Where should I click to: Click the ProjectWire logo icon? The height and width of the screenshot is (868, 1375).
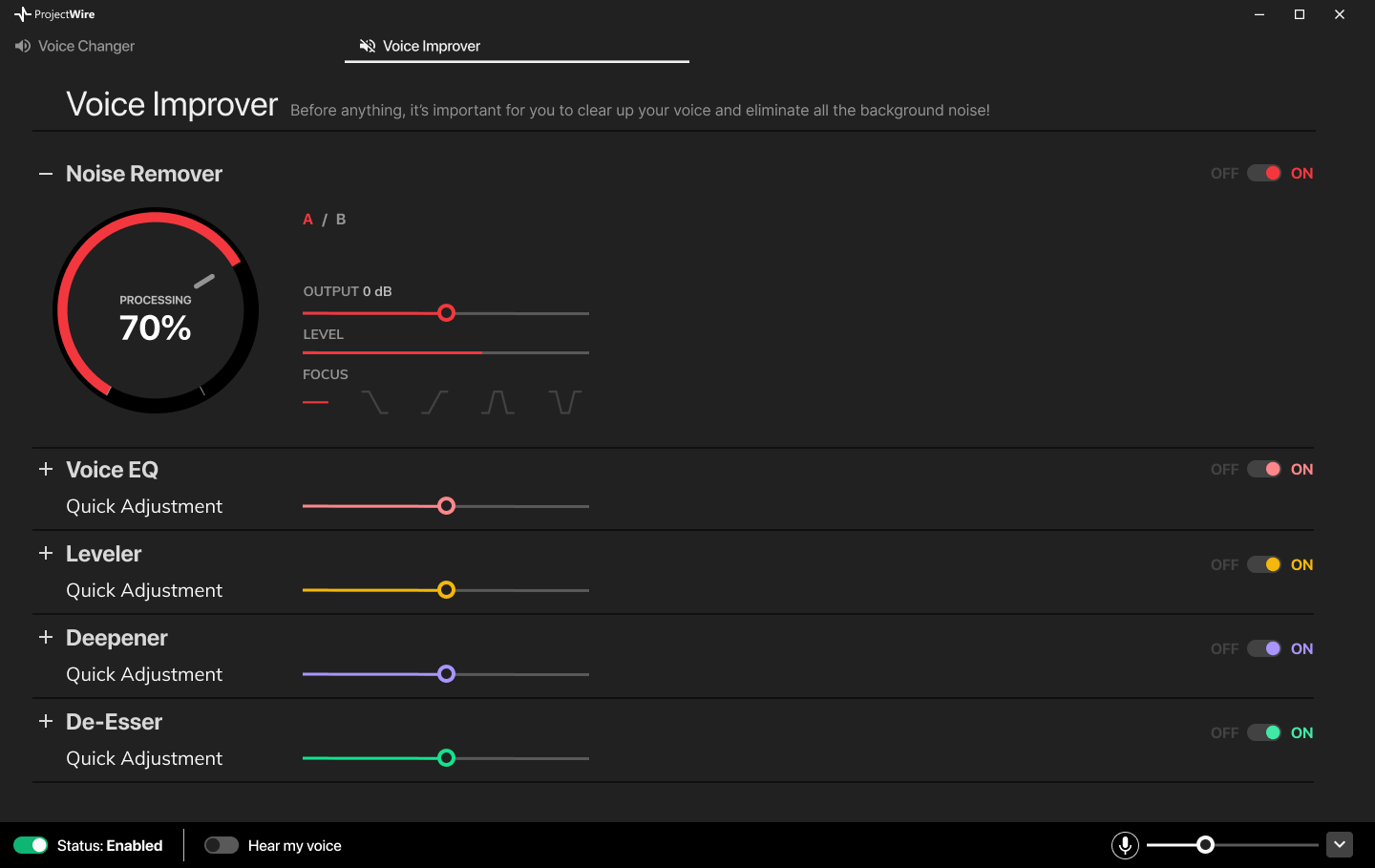(22, 14)
